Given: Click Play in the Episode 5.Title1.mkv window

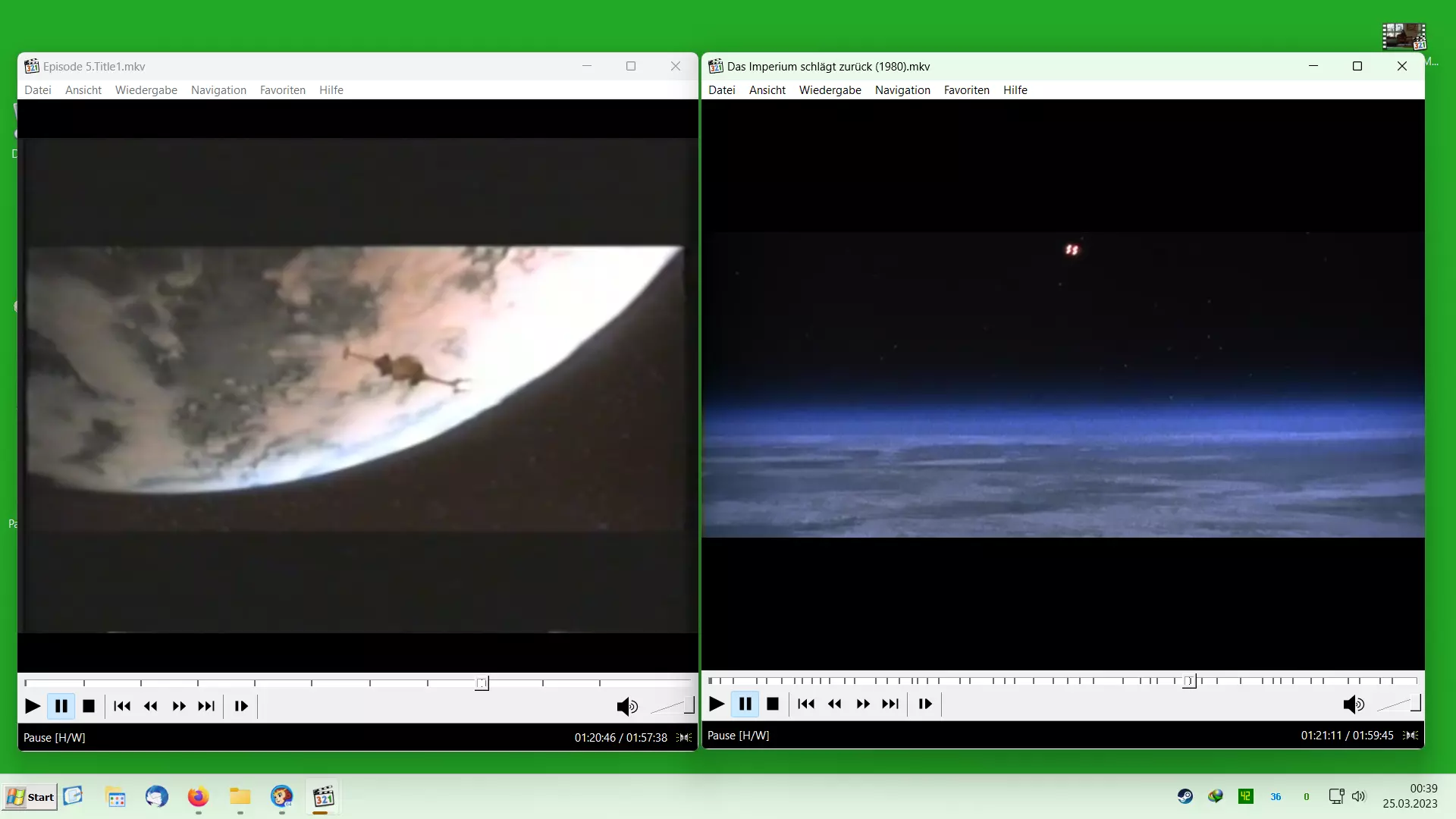Looking at the screenshot, I should tap(32, 706).
